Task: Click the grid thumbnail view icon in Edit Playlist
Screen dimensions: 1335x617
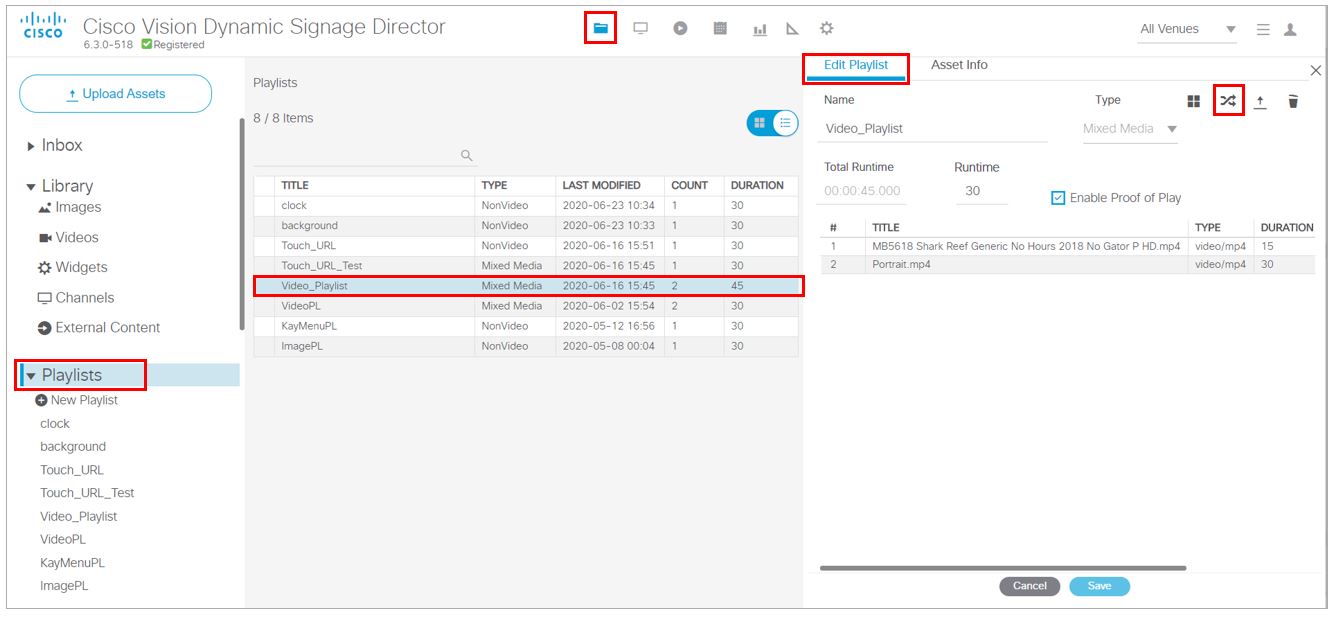Action: point(1193,101)
